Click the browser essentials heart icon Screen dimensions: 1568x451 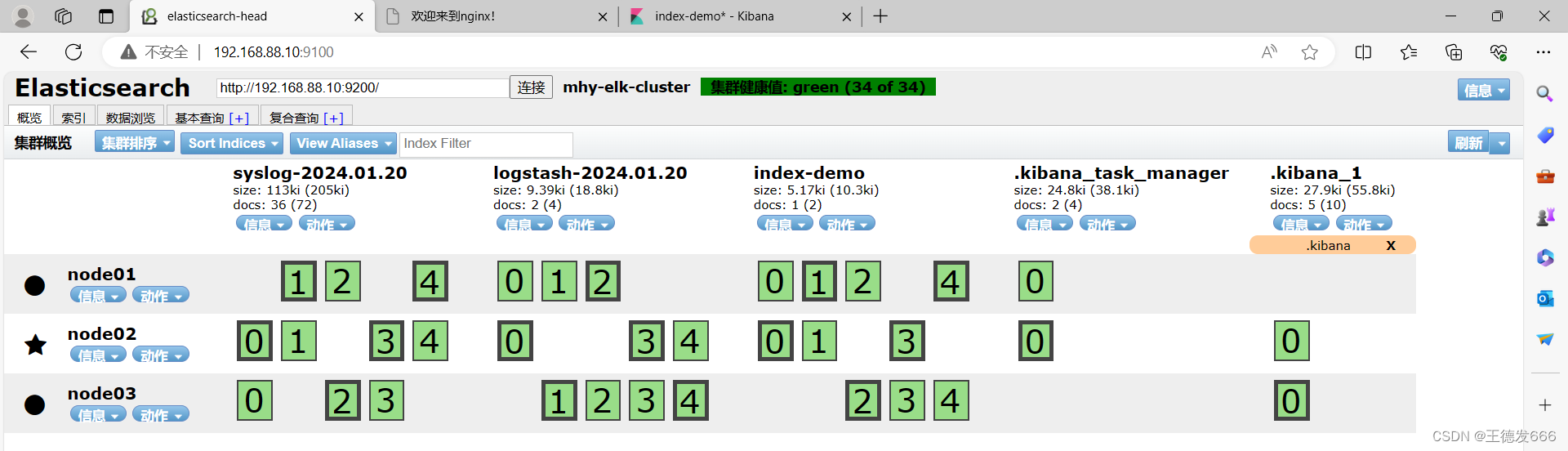point(1499,52)
